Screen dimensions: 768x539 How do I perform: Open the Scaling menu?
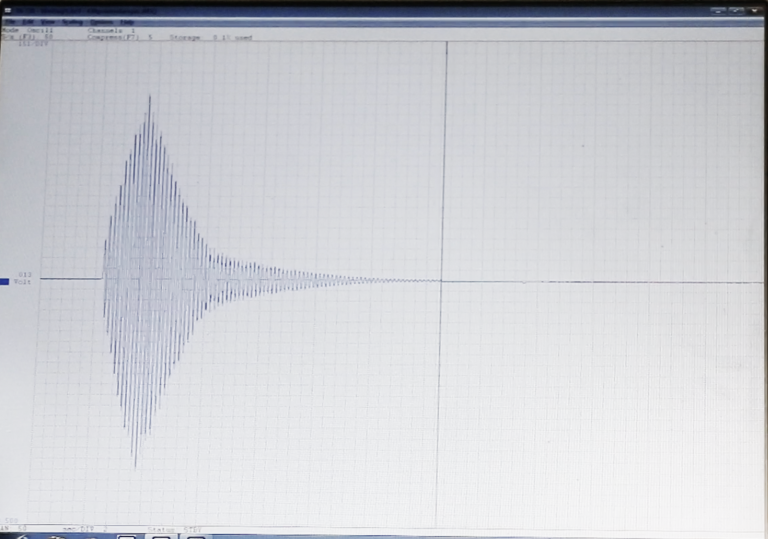point(72,22)
